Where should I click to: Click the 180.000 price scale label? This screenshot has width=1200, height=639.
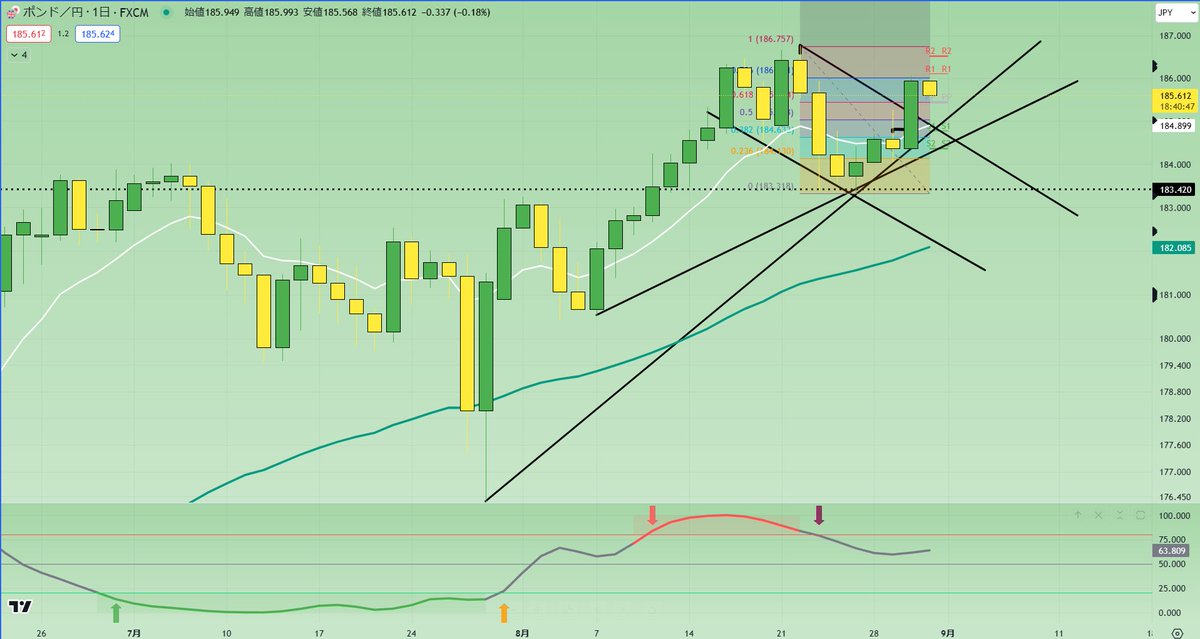pos(1173,338)
